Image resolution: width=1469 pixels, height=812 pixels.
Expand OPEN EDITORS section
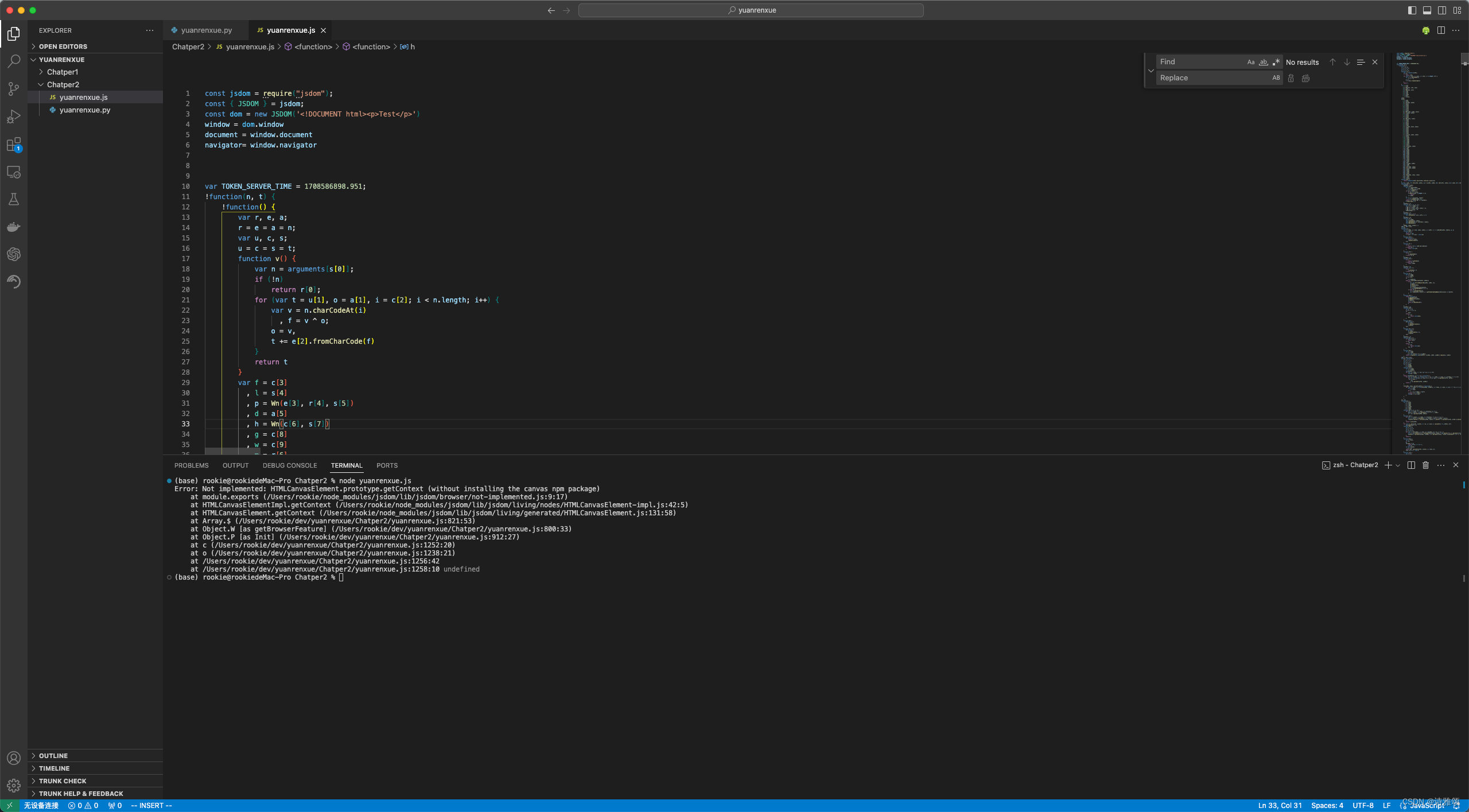pyautogui.click(x=95, y=46)
